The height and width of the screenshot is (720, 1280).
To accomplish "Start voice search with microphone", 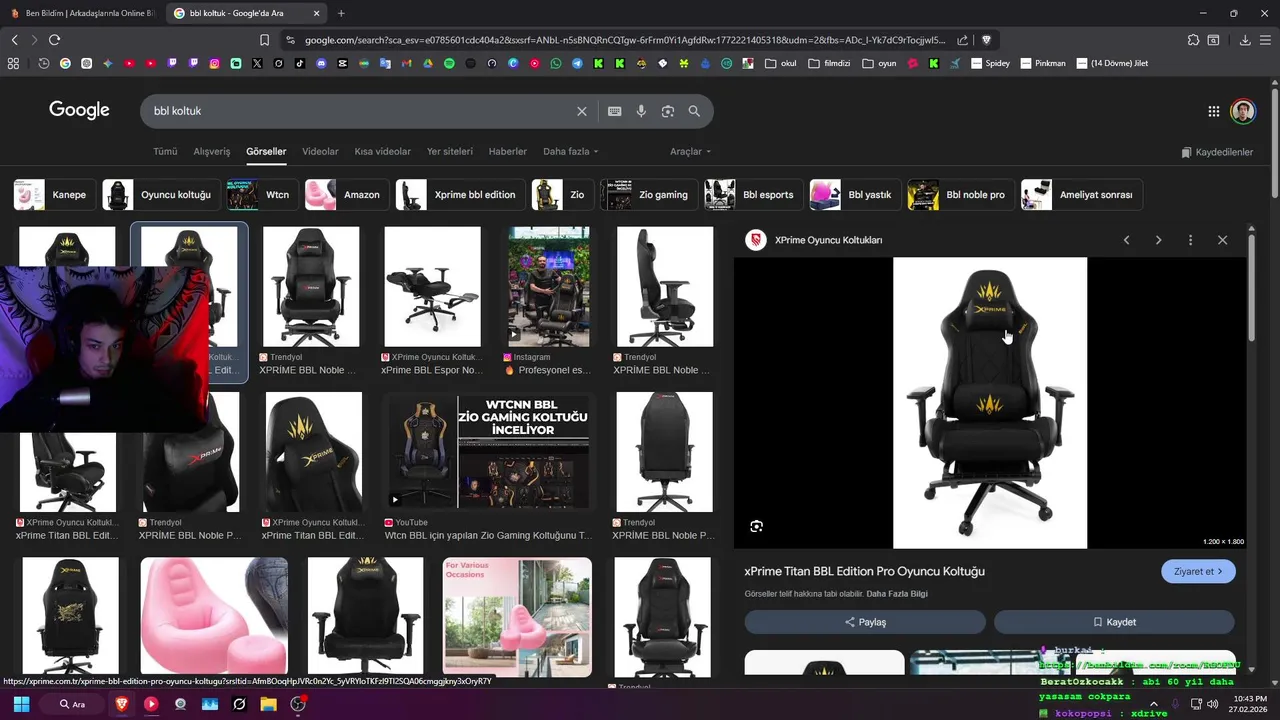I will 641,111.
